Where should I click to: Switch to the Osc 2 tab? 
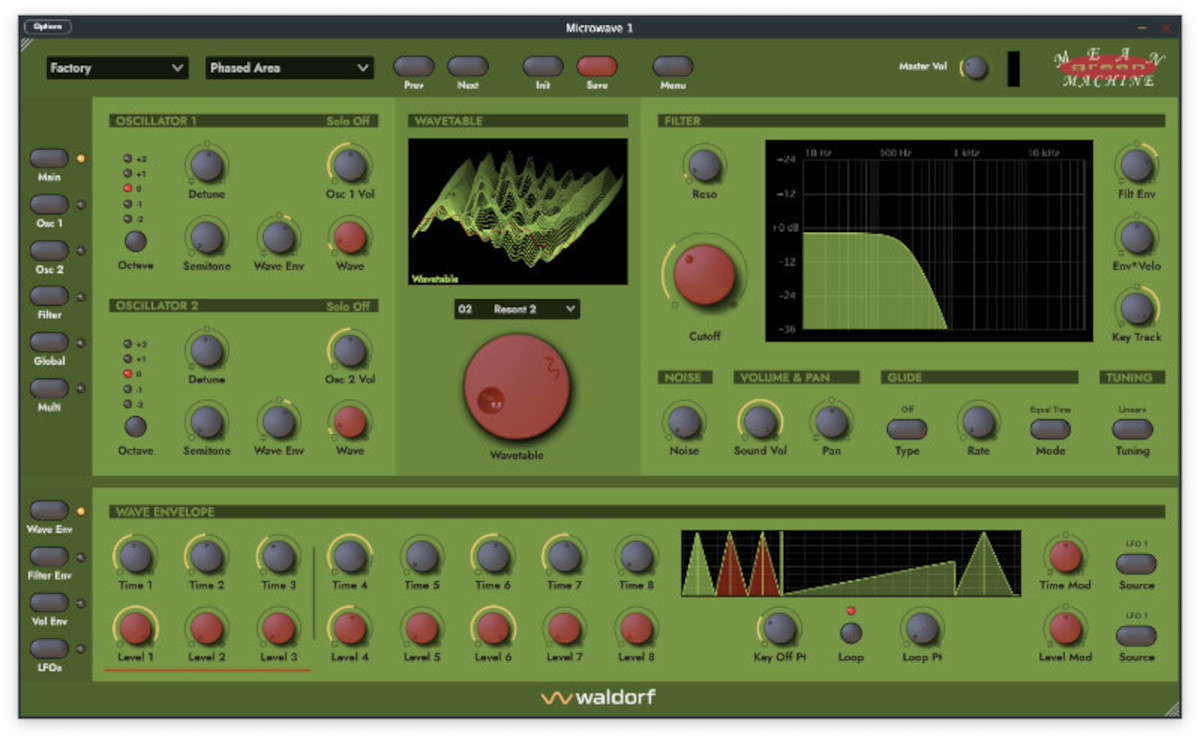pos(49,250)
